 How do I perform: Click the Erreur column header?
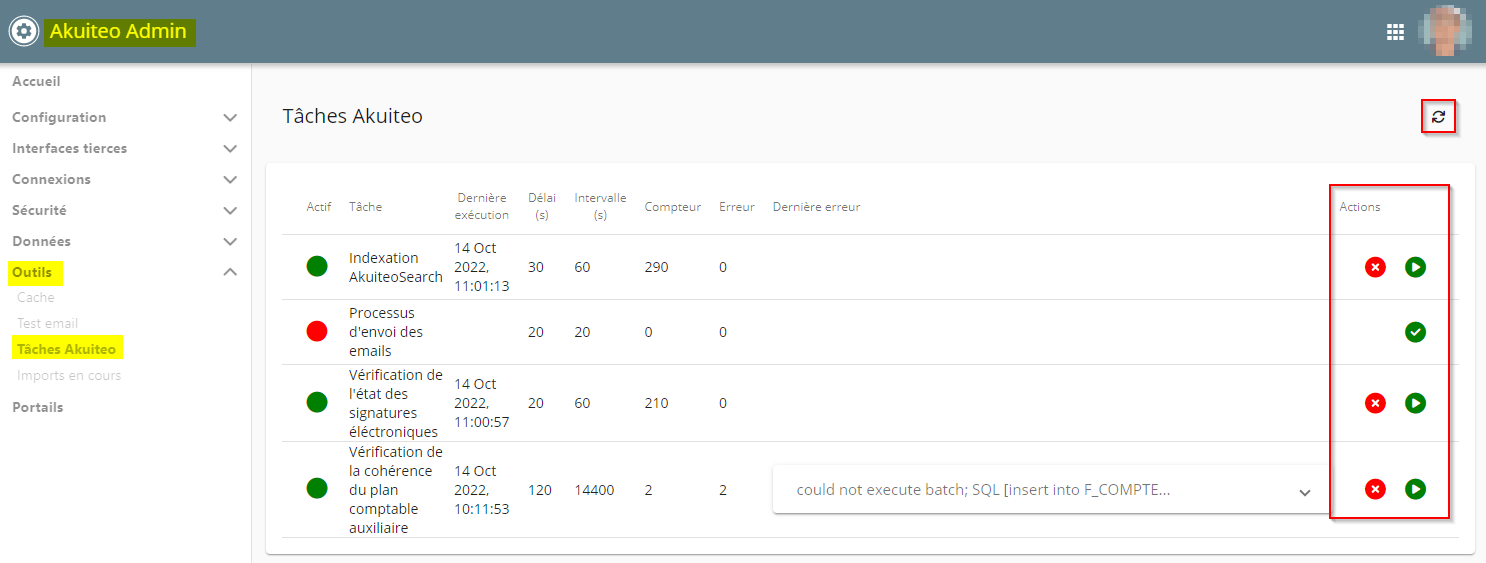tap(737, 207)
